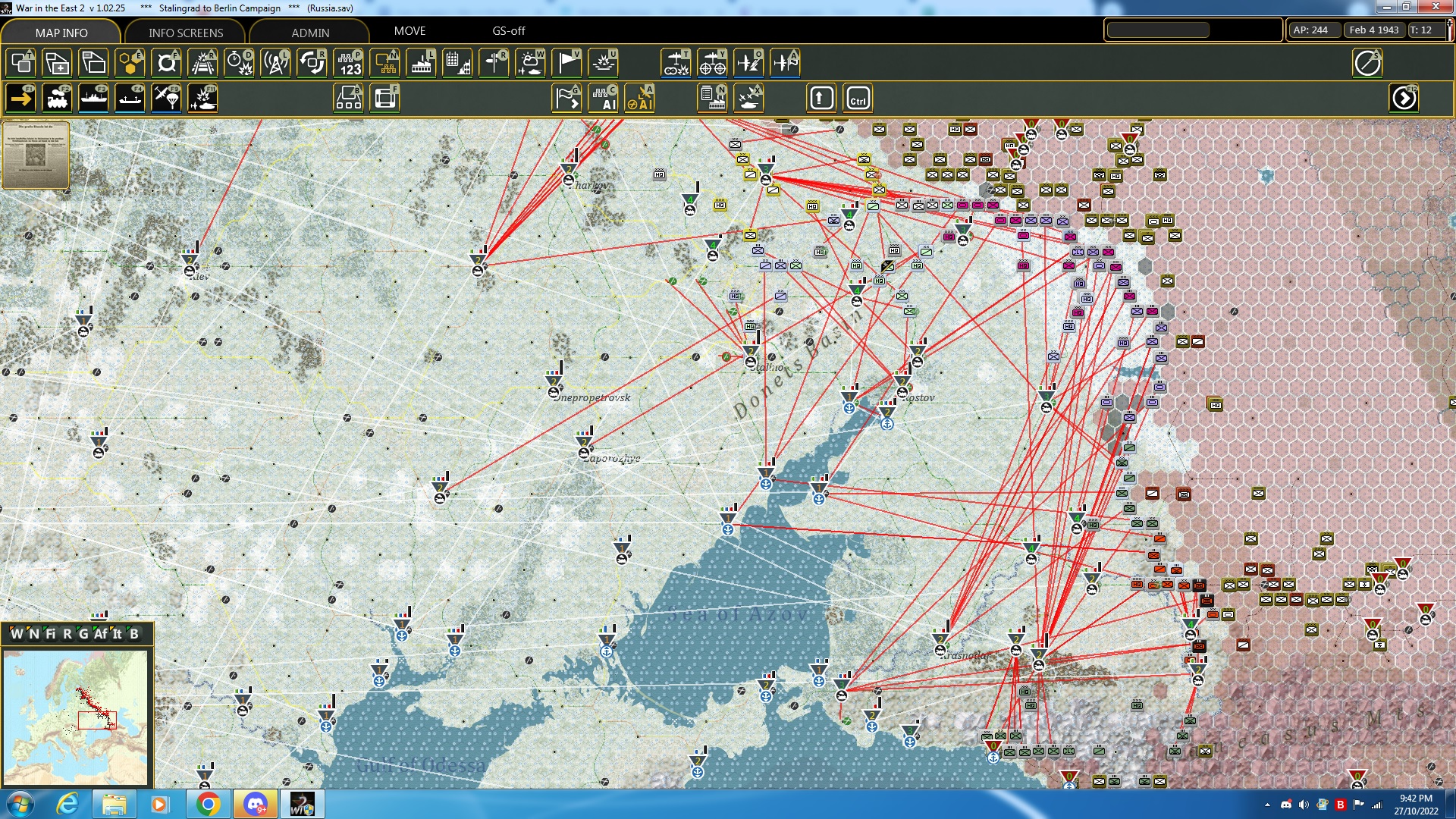The image size is (1456, 819).
Task: Open the ADMIN tab
Action: (x=310, y=33)
